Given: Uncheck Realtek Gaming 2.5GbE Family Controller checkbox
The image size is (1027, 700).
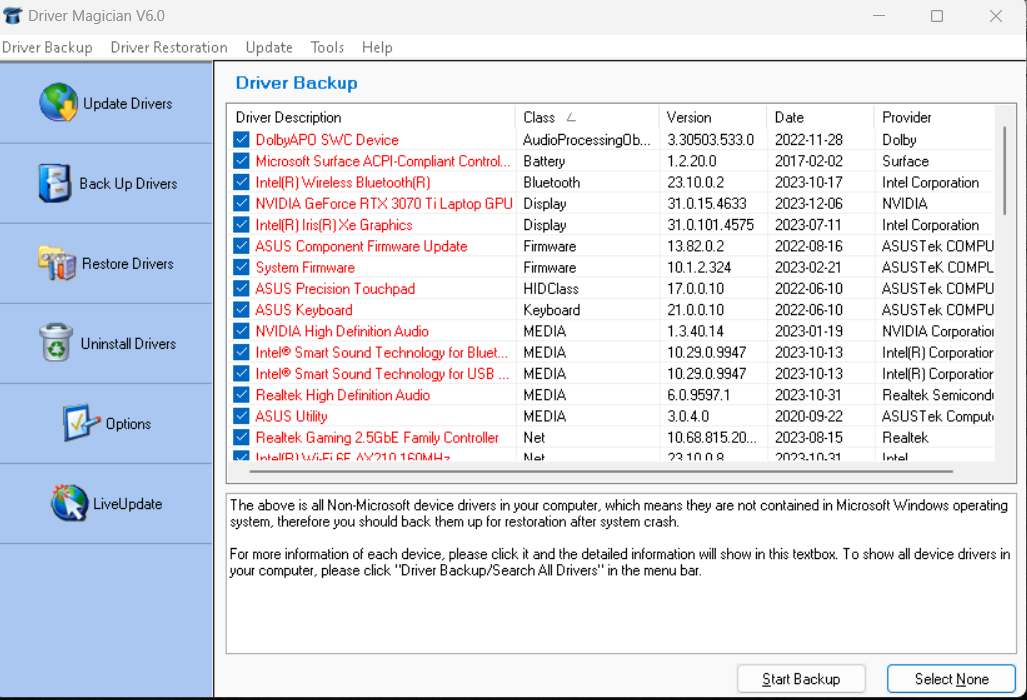Looking at the screenshot, I should 242,437.
